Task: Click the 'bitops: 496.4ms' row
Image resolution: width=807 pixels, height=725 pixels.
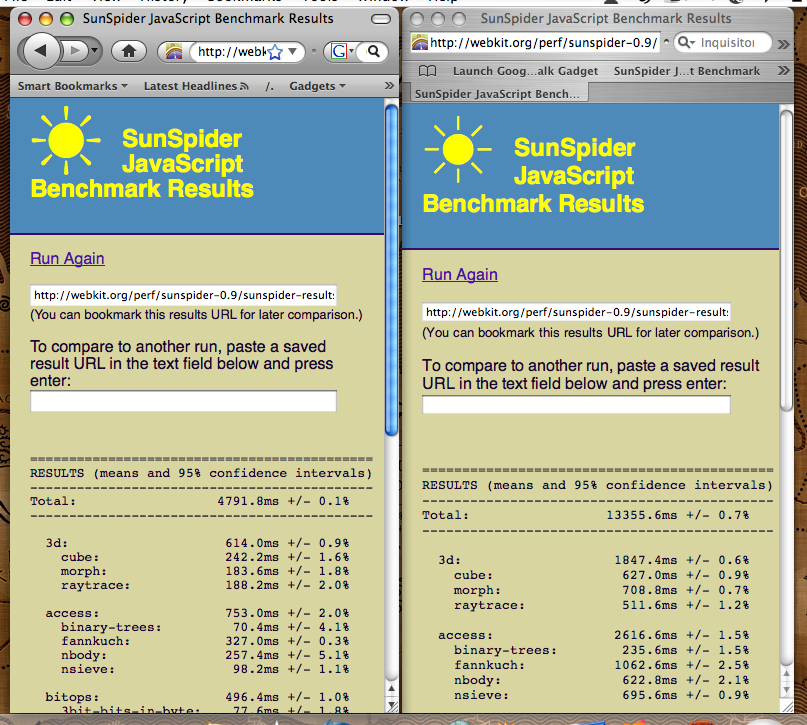Action: click(197, 697)
